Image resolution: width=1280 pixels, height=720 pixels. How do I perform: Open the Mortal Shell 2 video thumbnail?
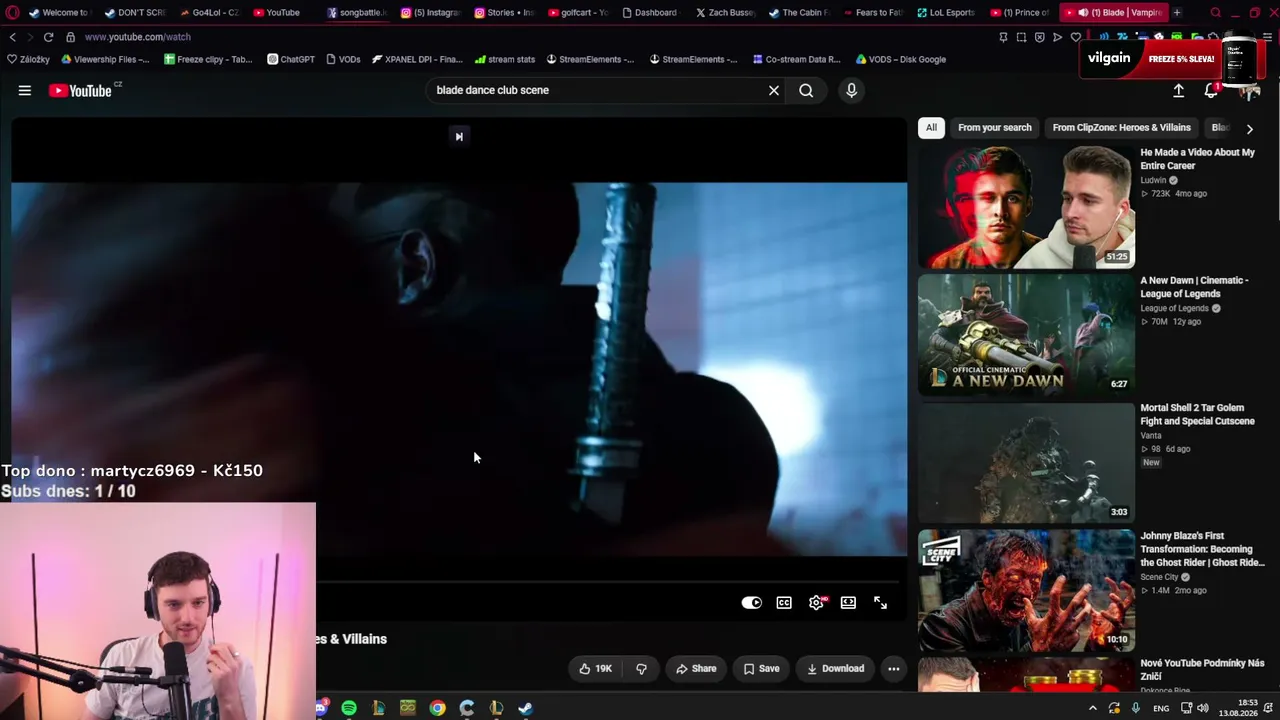click(x=1026, y=463)
